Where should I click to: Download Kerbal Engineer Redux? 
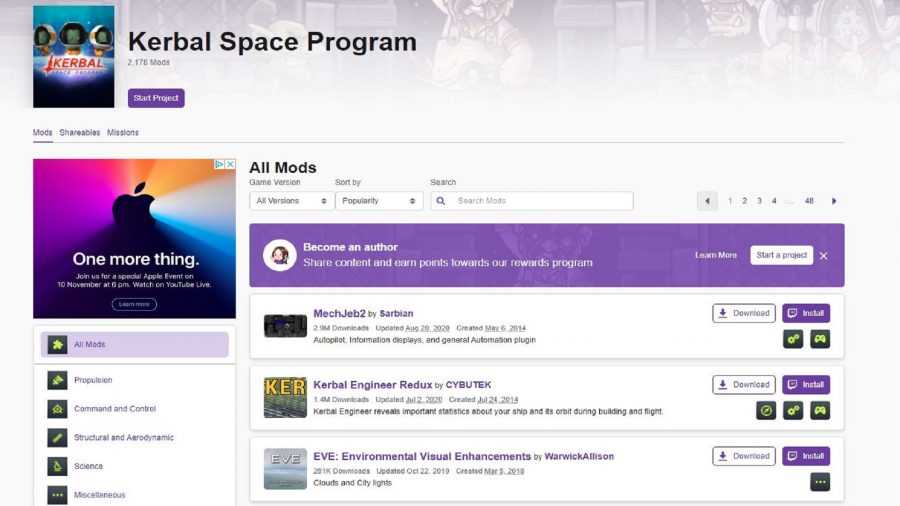click(743, 385)
